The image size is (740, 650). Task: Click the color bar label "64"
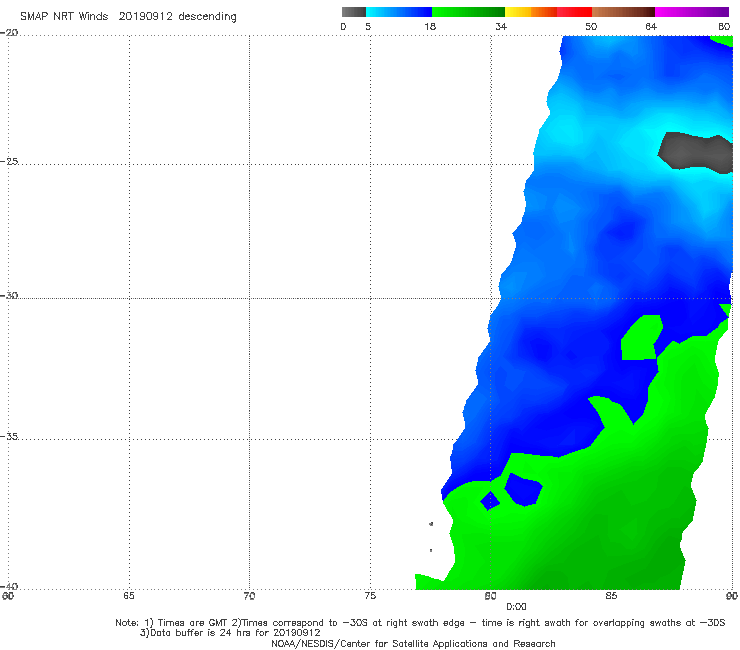click(x=651, y=27)
